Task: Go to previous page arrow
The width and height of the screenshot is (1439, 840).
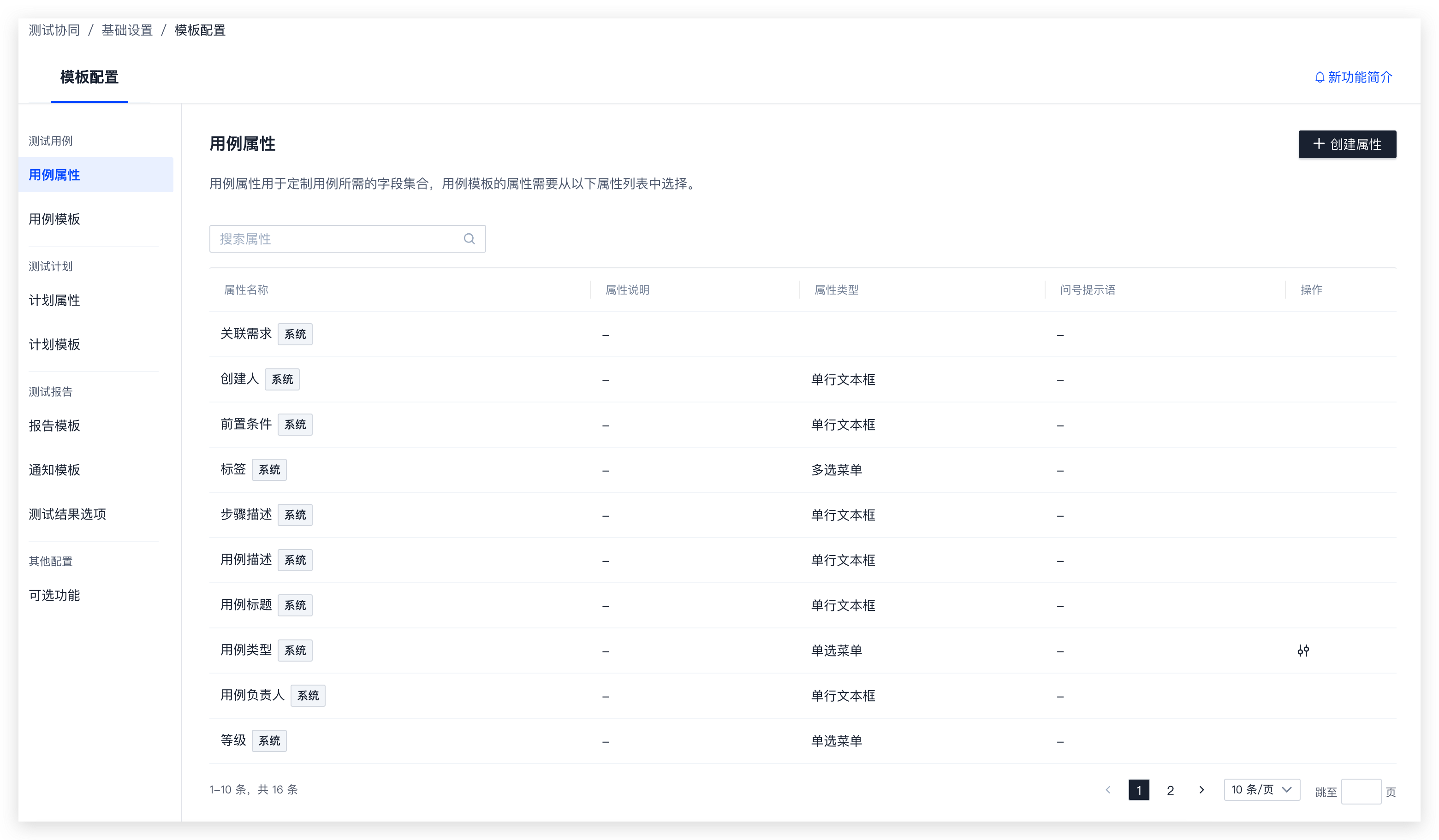Action: [1108, 790]
